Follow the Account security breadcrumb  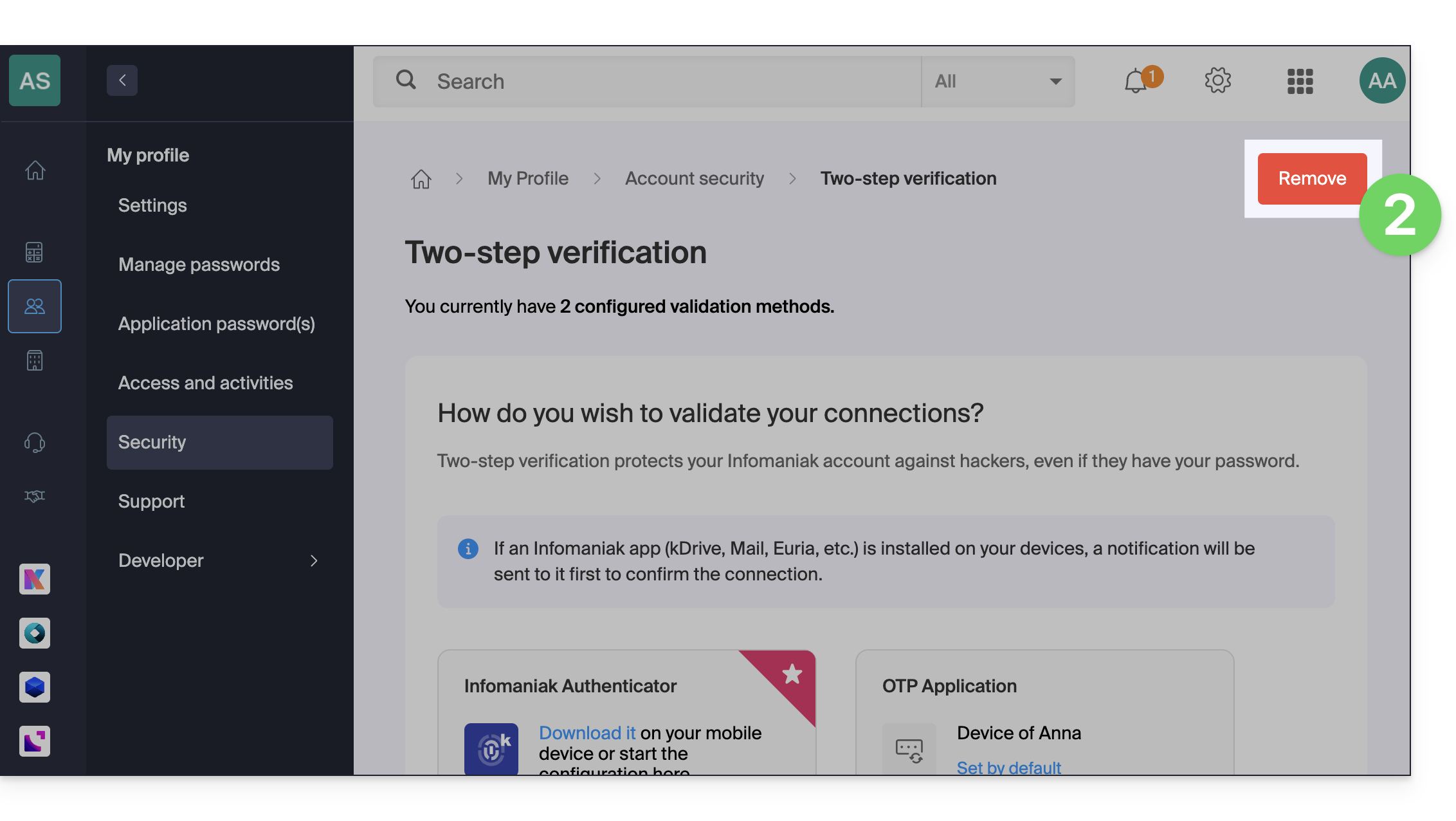tap(695, 178)
